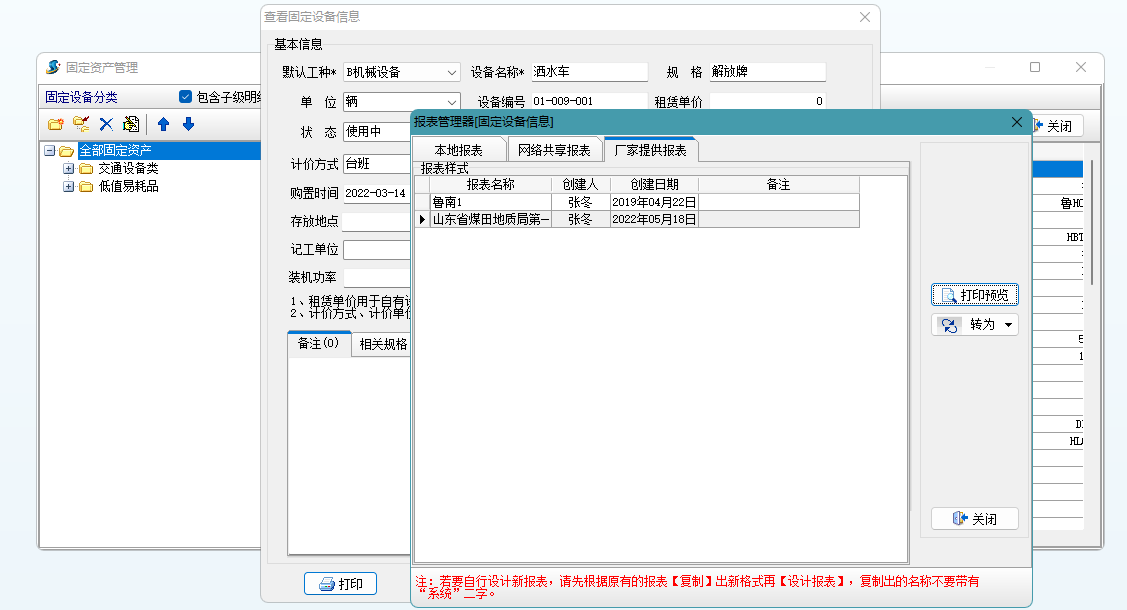Open the 默认工种 dropdown

(x=452, y=73)
